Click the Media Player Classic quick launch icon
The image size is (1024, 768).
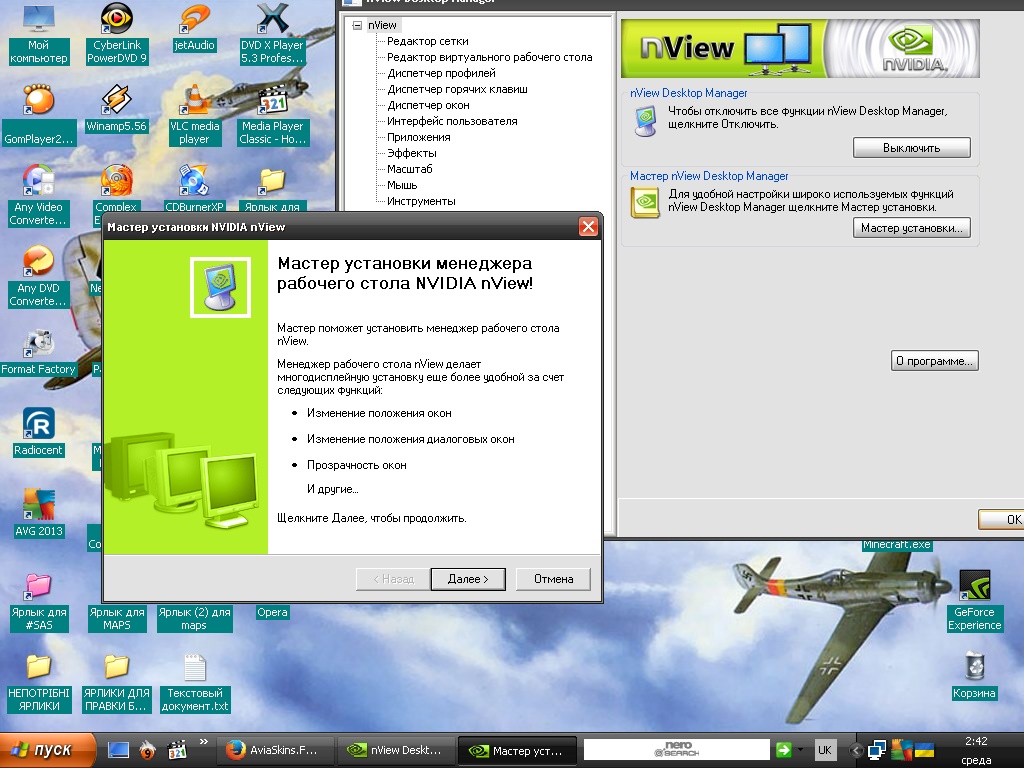[176, 750]
